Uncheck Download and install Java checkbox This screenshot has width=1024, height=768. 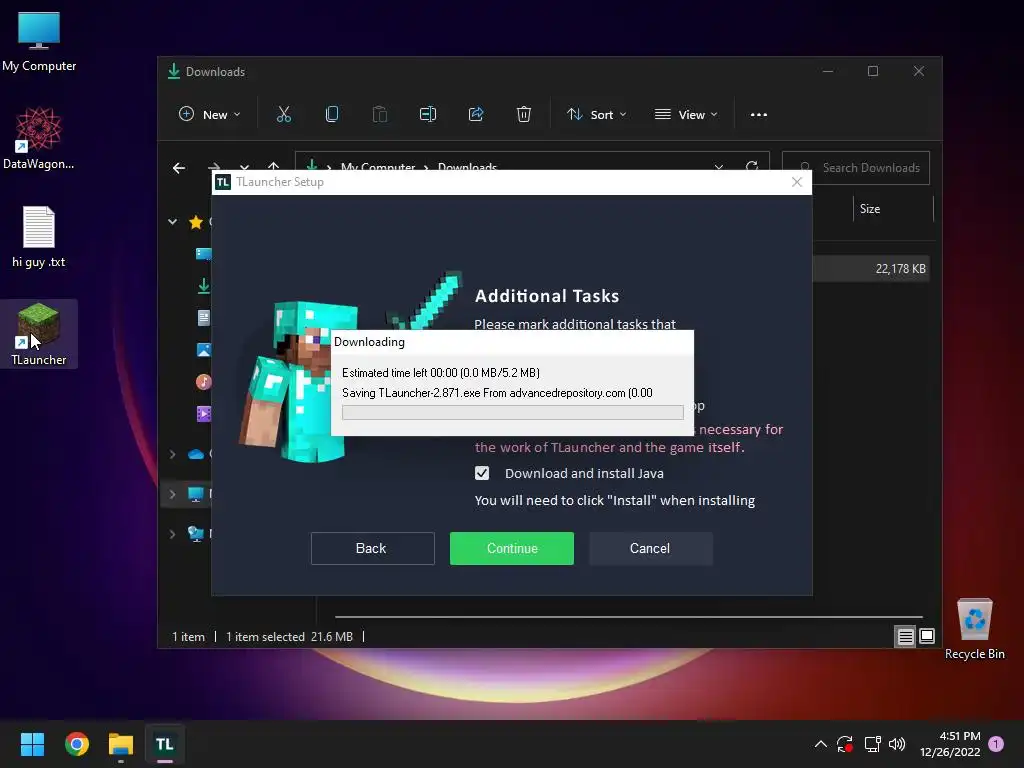(482, 473)
